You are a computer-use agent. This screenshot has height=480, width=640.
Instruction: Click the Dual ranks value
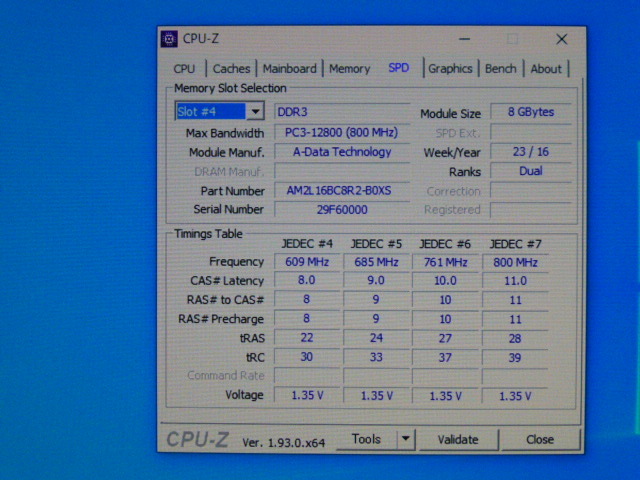(x=531, y=171)
